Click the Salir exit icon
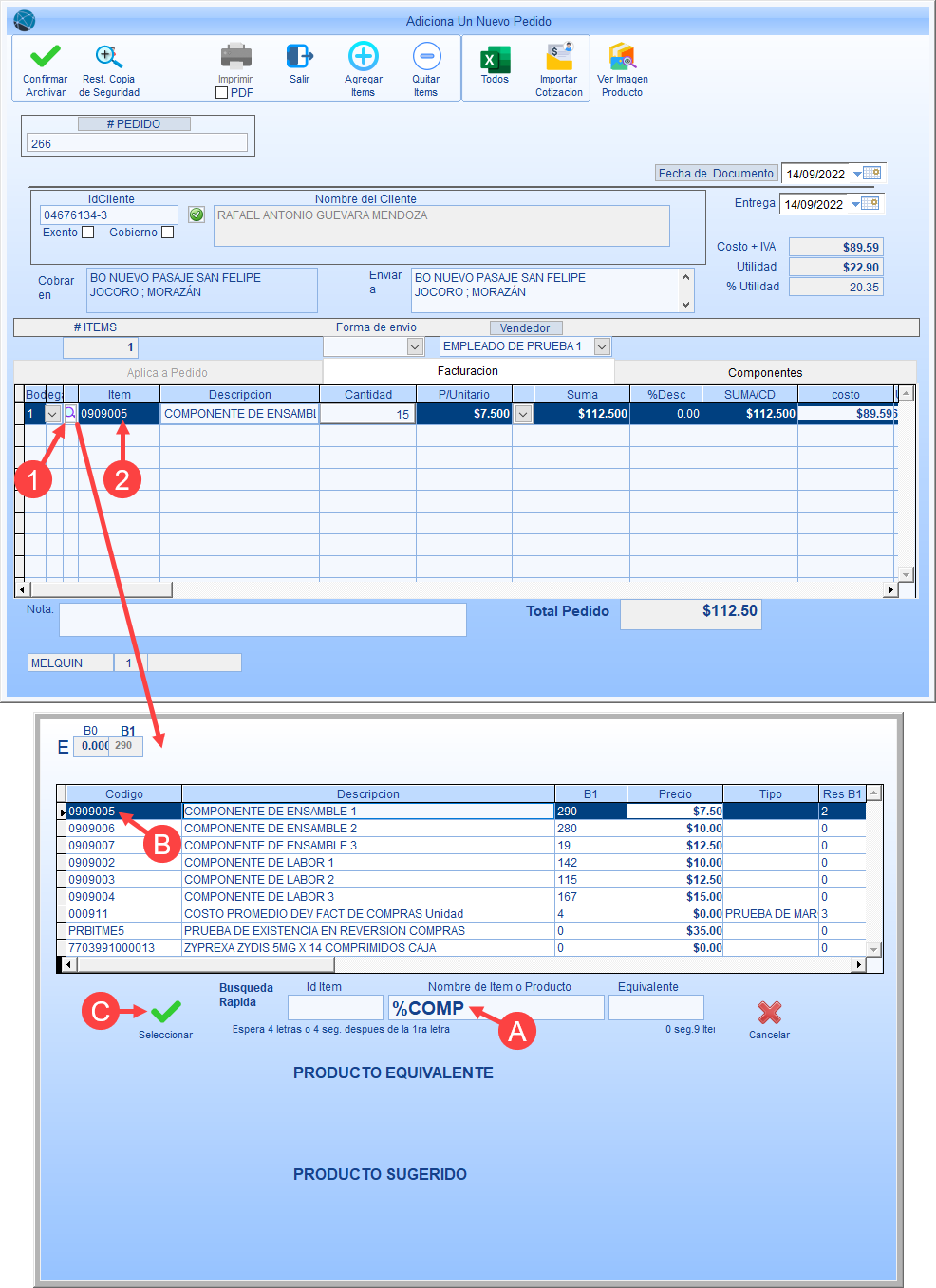 (299, 57)
